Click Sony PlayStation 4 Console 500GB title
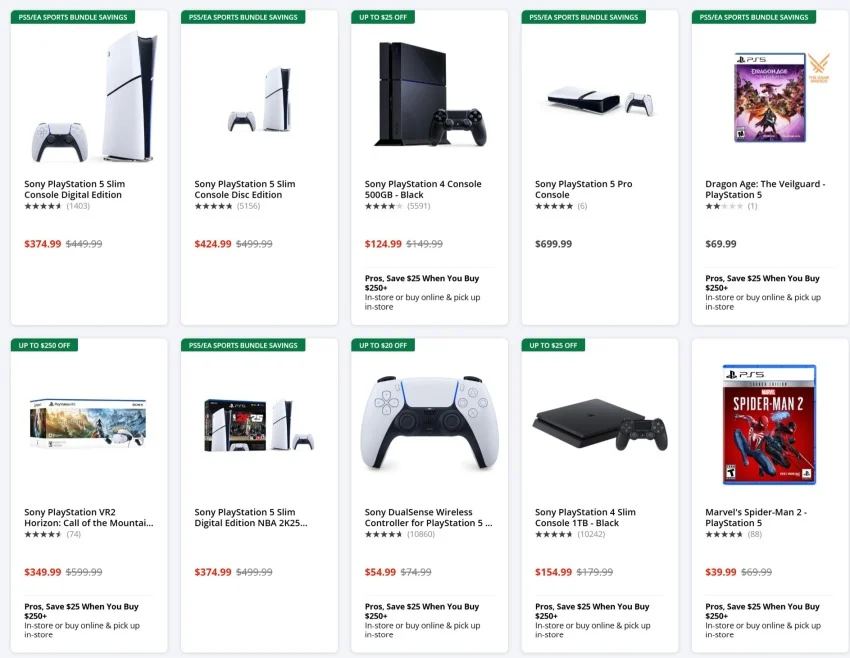Viewport: 850px width, 658px height. (423, 189)
